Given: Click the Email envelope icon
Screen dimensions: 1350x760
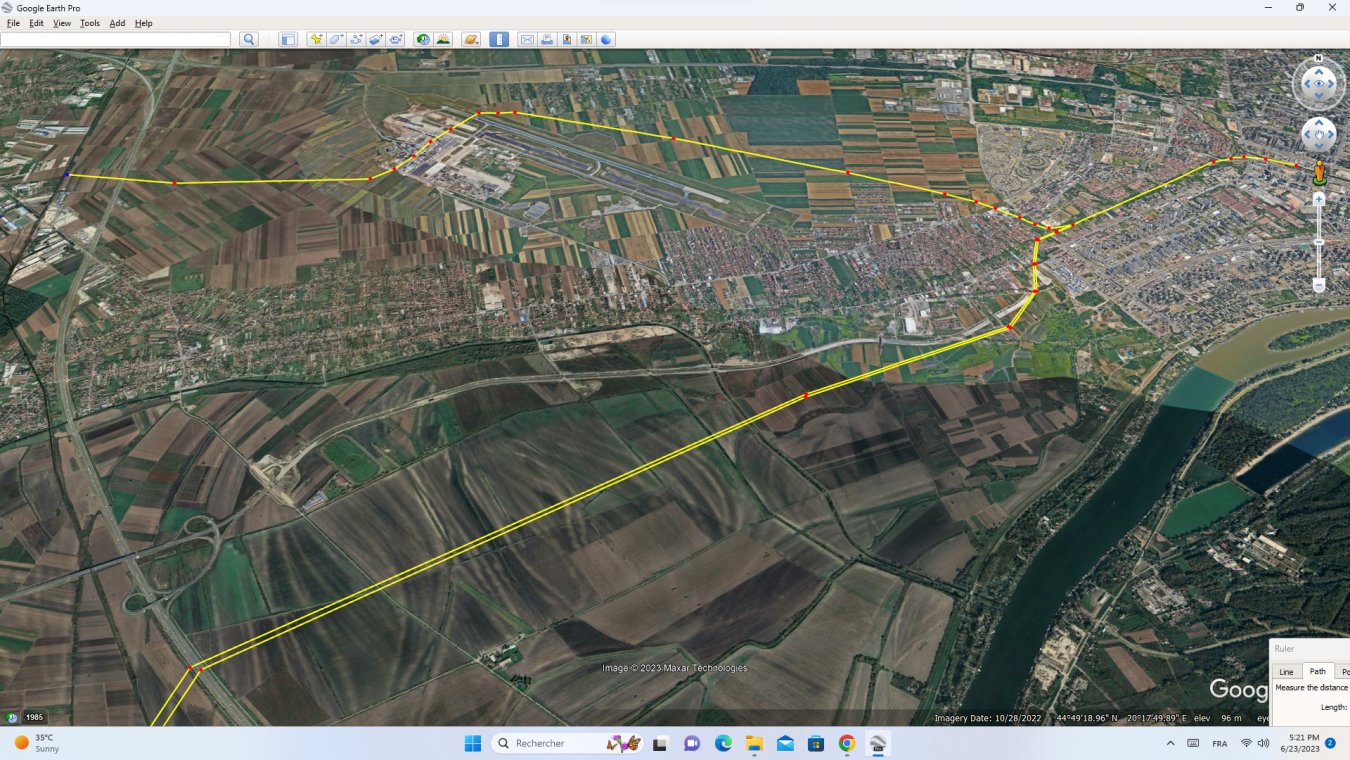Looking at the screenshot, I should pos(527,40).
